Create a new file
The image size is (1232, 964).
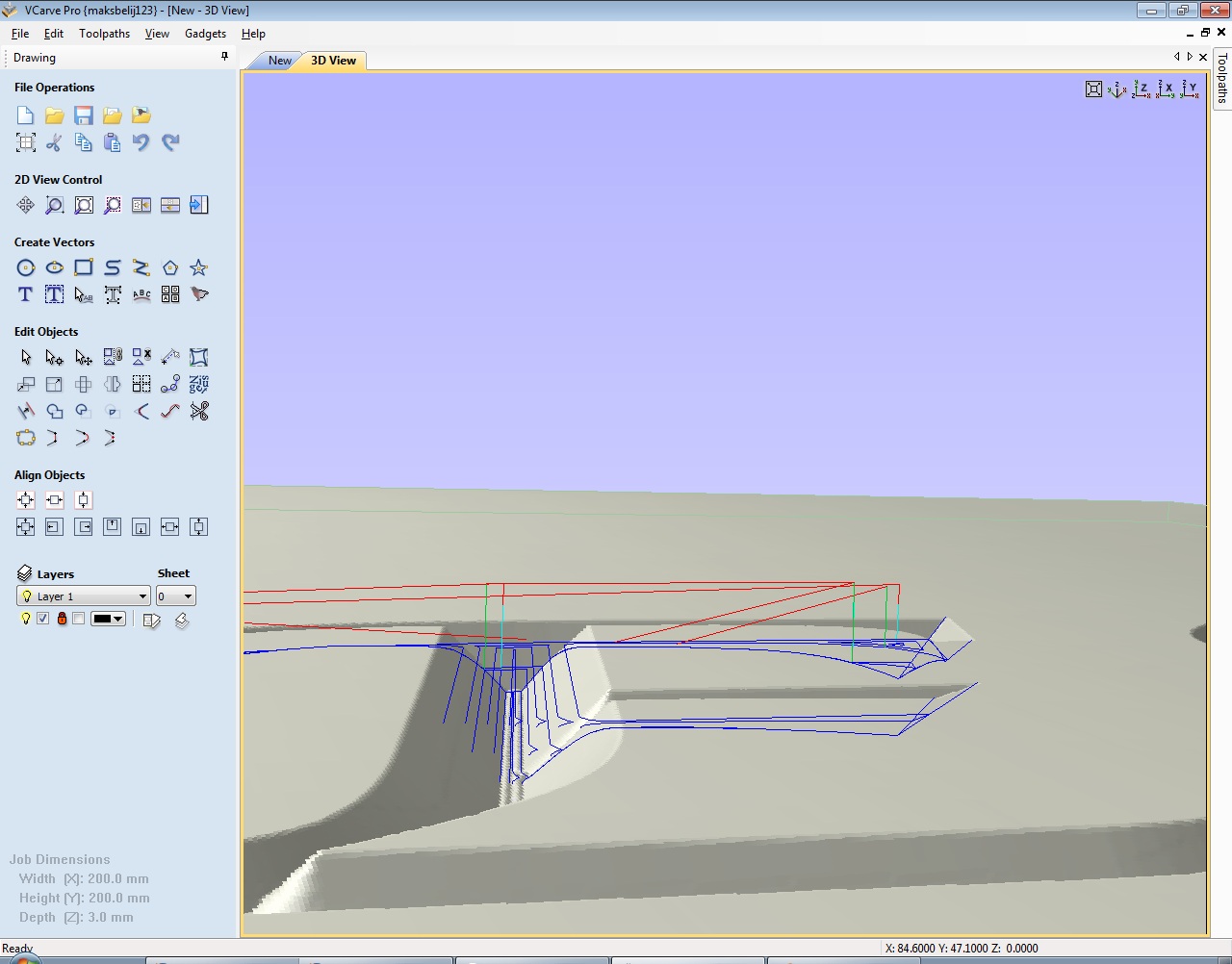(26, 115)
